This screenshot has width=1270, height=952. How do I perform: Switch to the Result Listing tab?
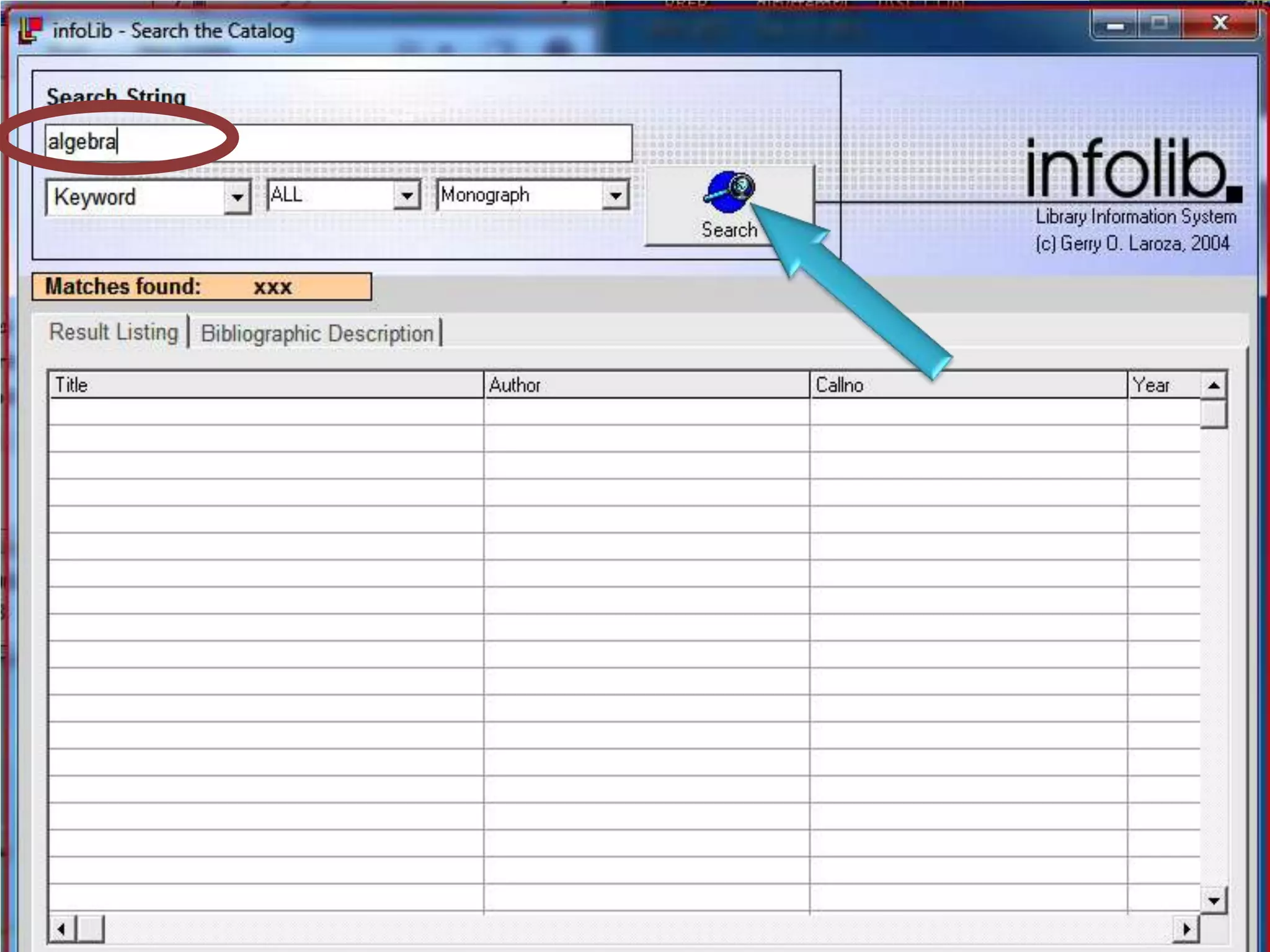113,332
